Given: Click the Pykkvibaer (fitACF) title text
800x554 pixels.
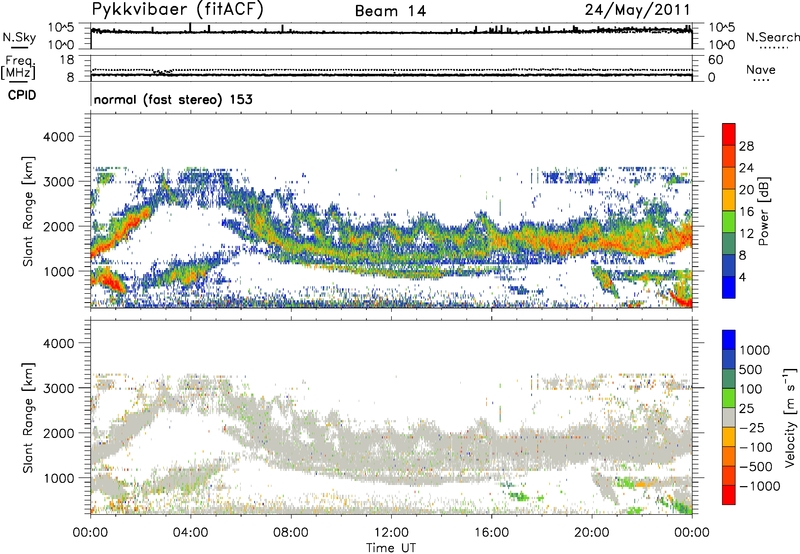Looking at the screenshot, I should coord(177,10).
